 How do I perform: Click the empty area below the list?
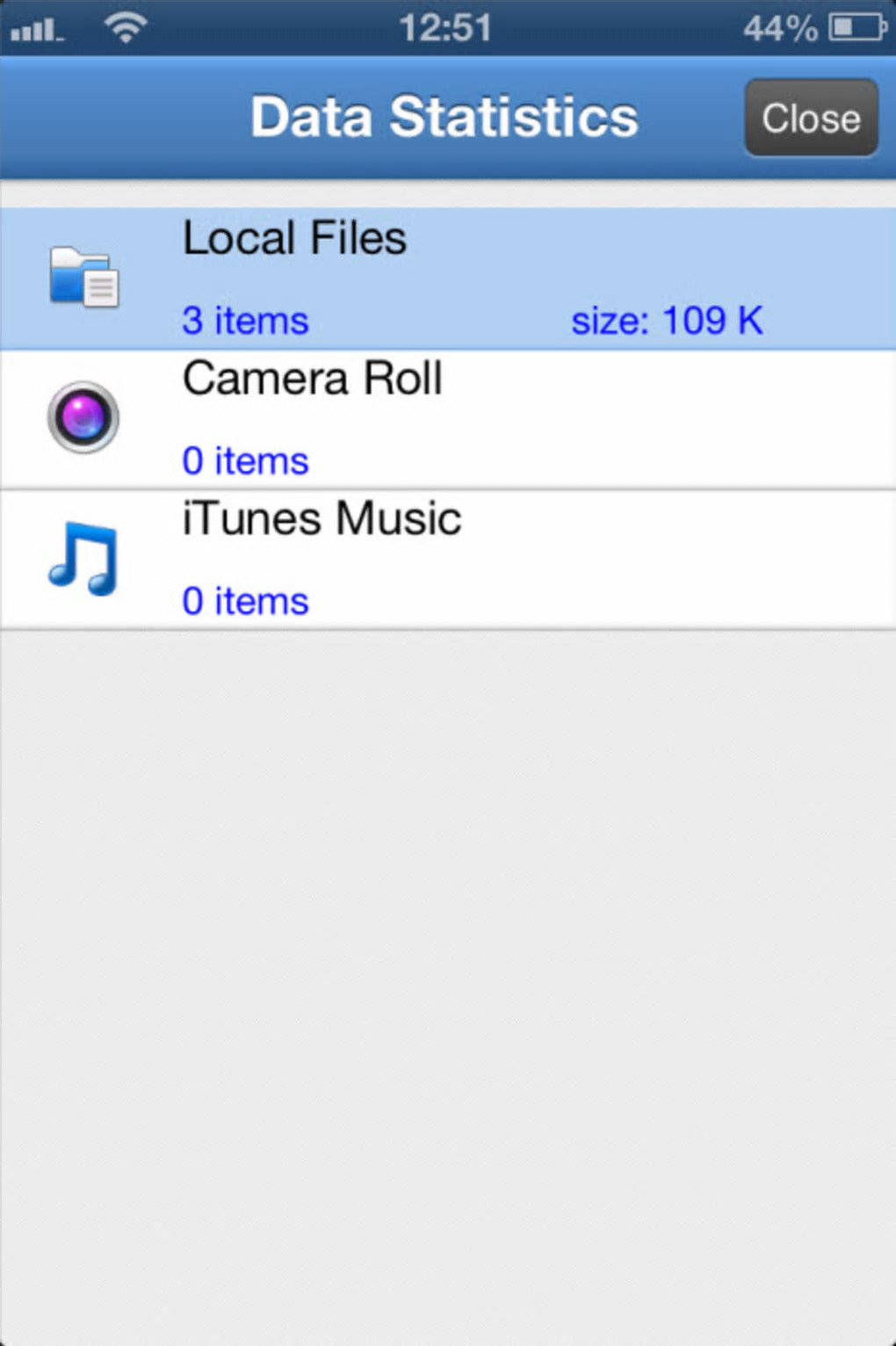[x=448, y=966]
